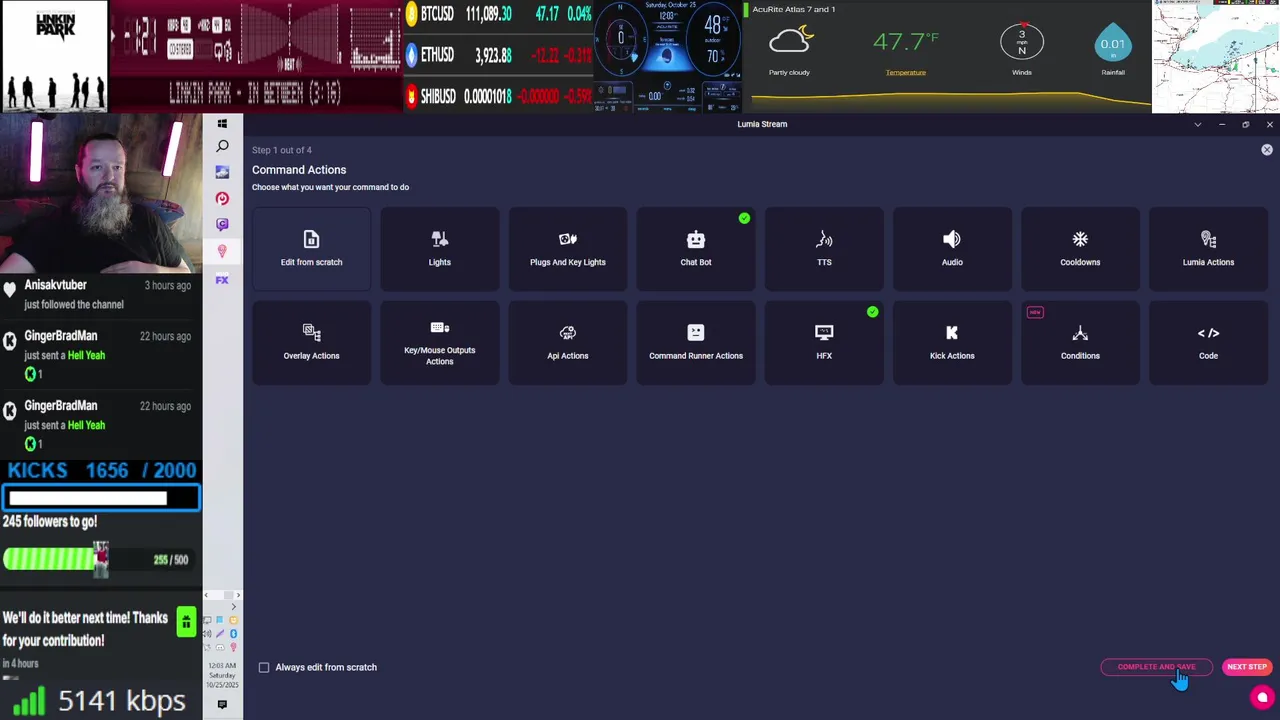Viewport: 1280px width, 720px height.
Task: Open the red circular app in taskbar
Action: pyautogui.click(x=222, y=198)
